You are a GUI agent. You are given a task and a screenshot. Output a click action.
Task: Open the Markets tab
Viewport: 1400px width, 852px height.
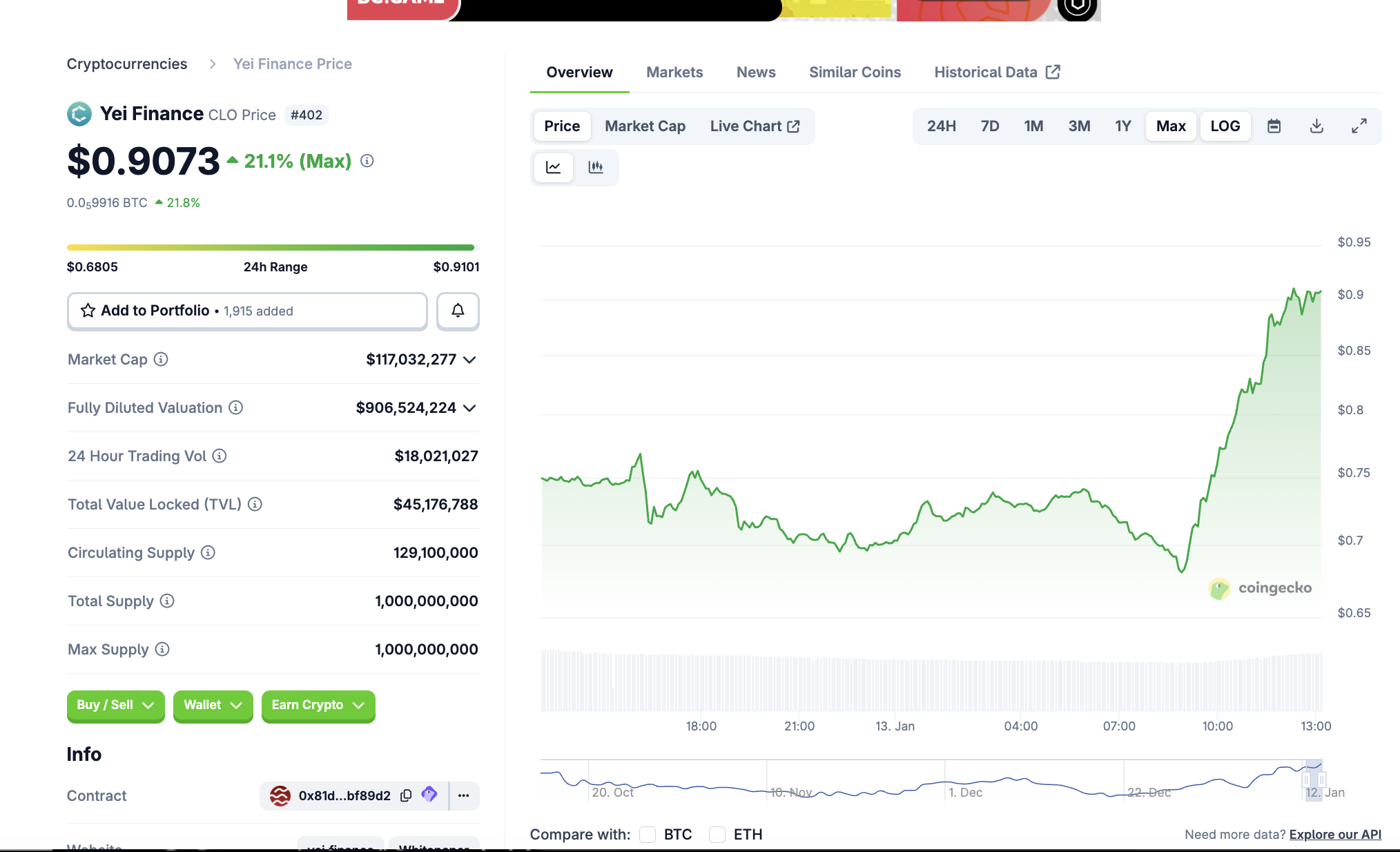click(674, 72)
